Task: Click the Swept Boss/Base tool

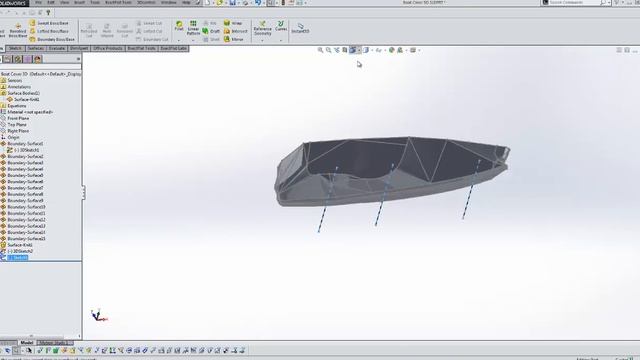Action: (x=49, y=23)
